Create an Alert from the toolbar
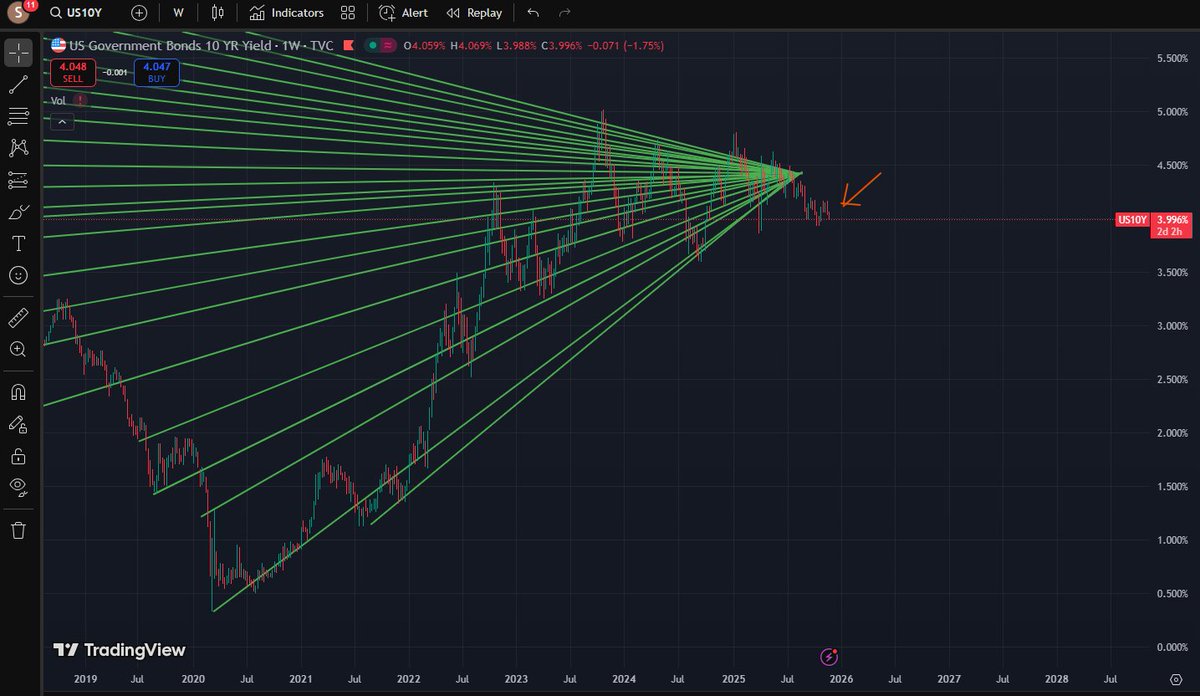Image resolution: width=1200 pixels, height=696 pixels. tap(403, 13)
